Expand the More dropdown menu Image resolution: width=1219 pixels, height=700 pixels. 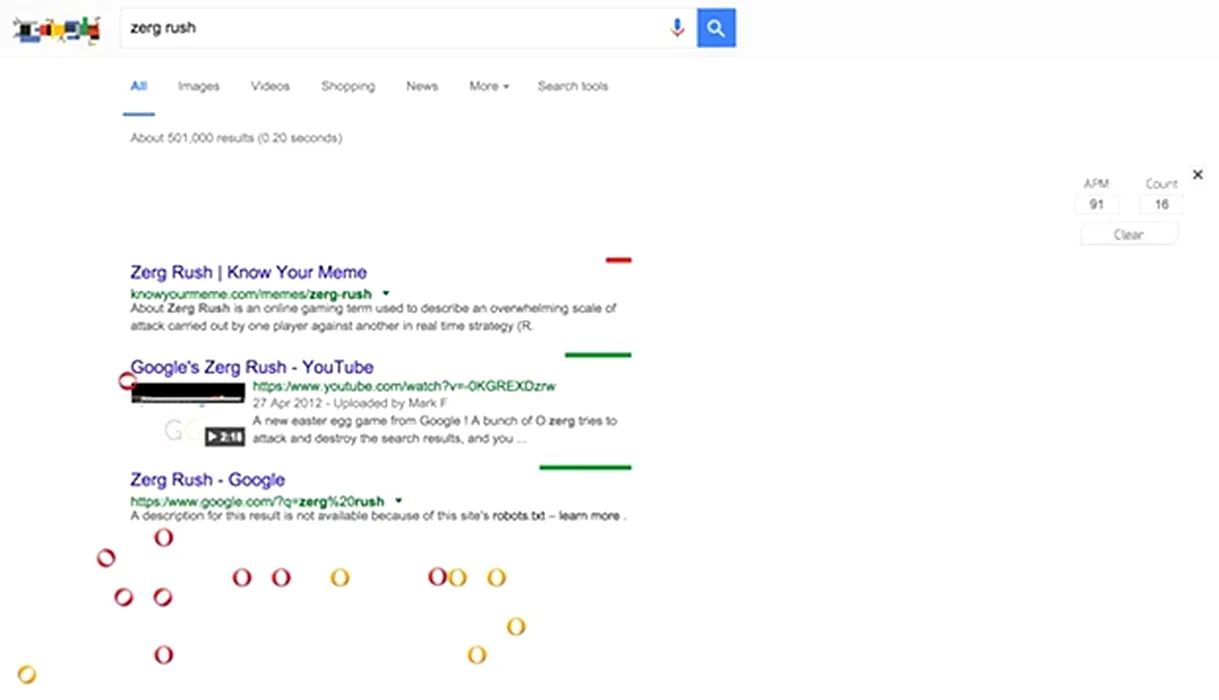point(489,86)
